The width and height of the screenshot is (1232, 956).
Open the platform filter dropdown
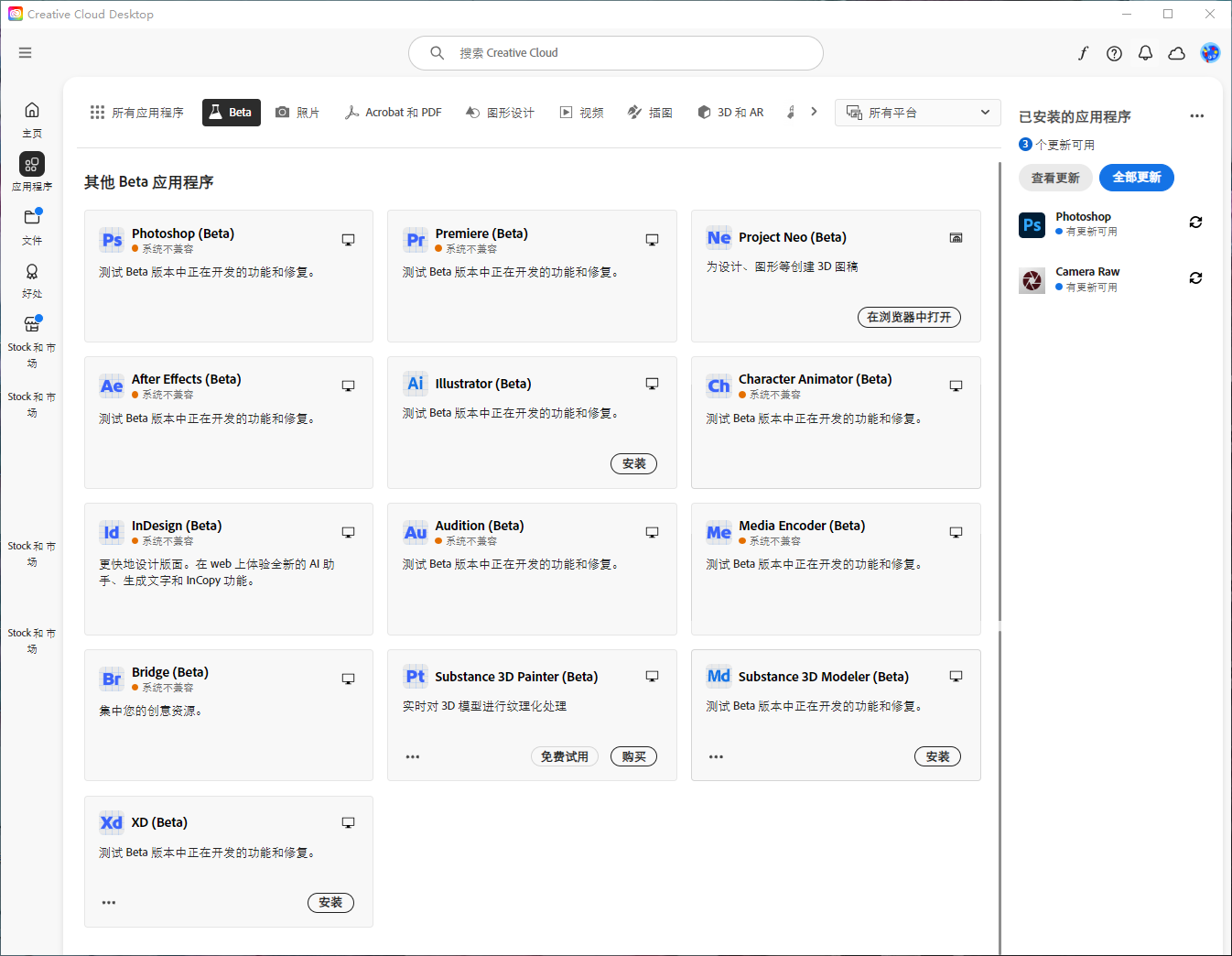917,113
